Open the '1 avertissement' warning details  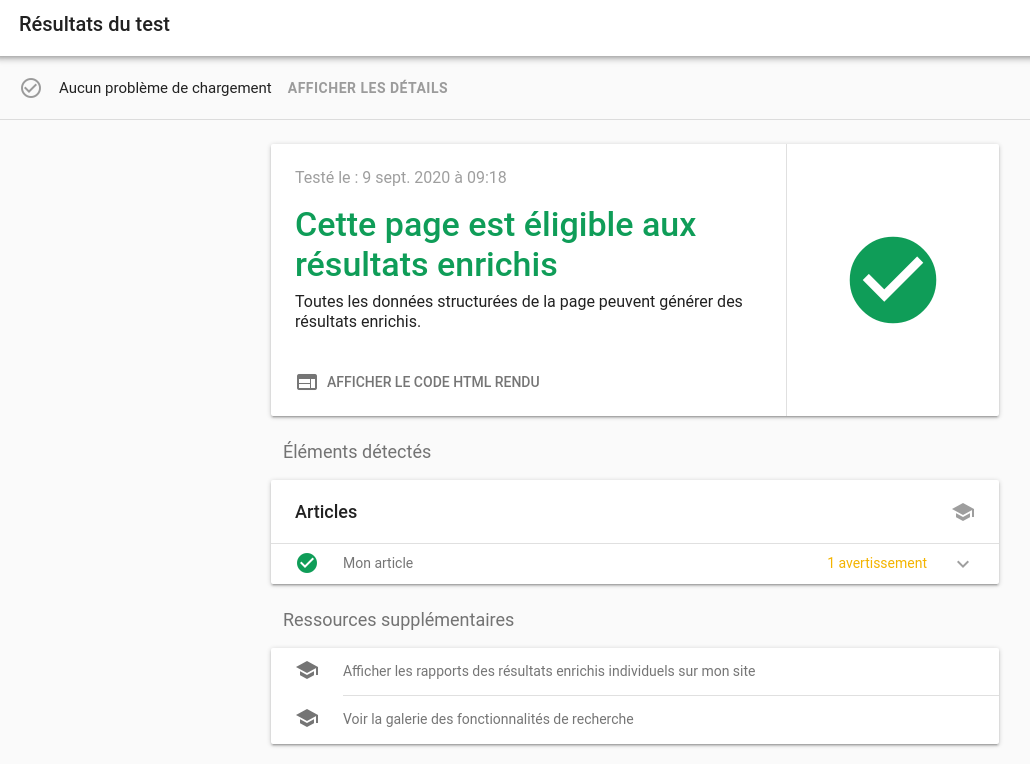pyautogui.click(x=877, y=563)
